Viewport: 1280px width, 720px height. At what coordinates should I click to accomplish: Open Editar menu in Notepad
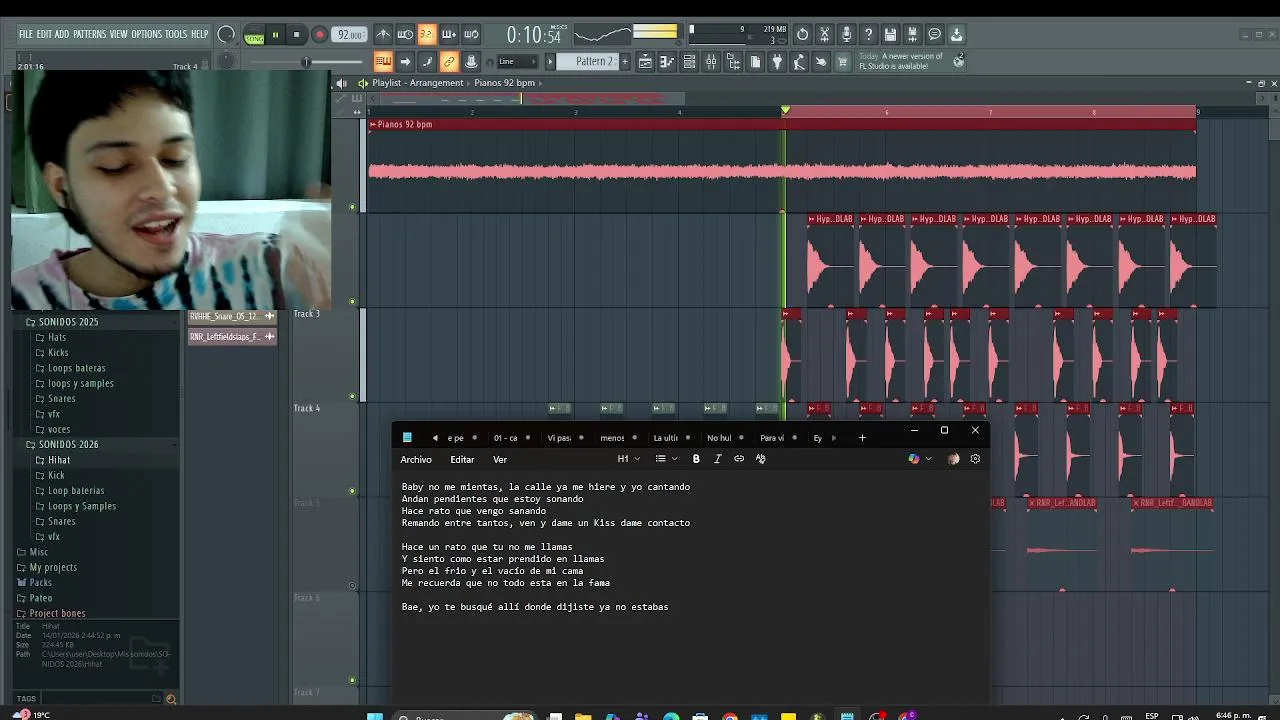click(x=462, y=459)
